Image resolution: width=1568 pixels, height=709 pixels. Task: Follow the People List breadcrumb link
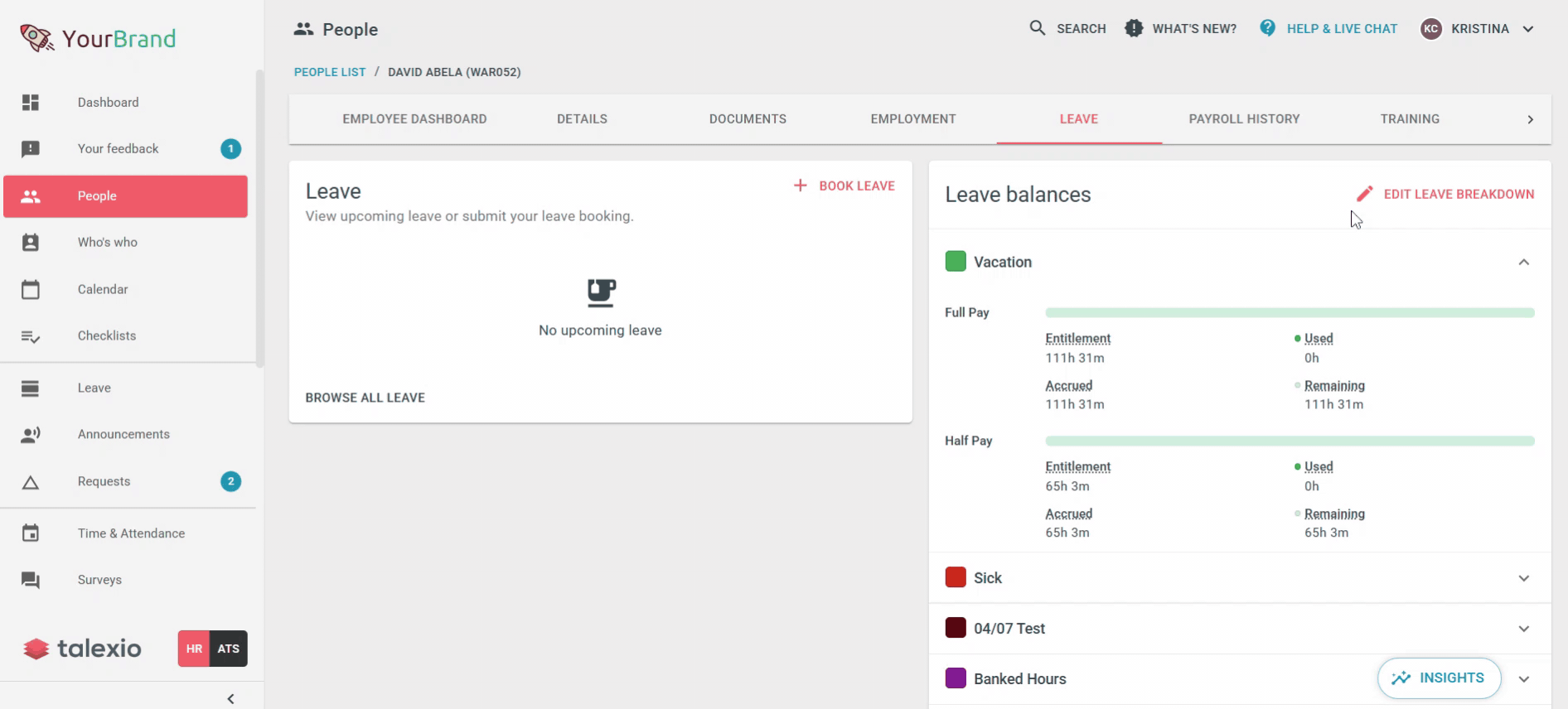pos(330,72)
